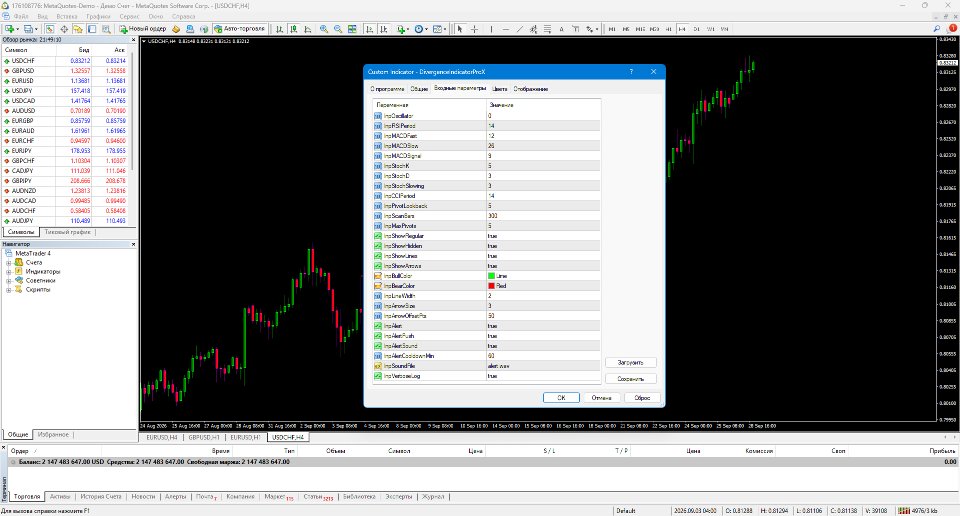Toggle InpAlertSound true value
Image resolution: width=960 pixels, height=516 pixels.
click(543, 346)
